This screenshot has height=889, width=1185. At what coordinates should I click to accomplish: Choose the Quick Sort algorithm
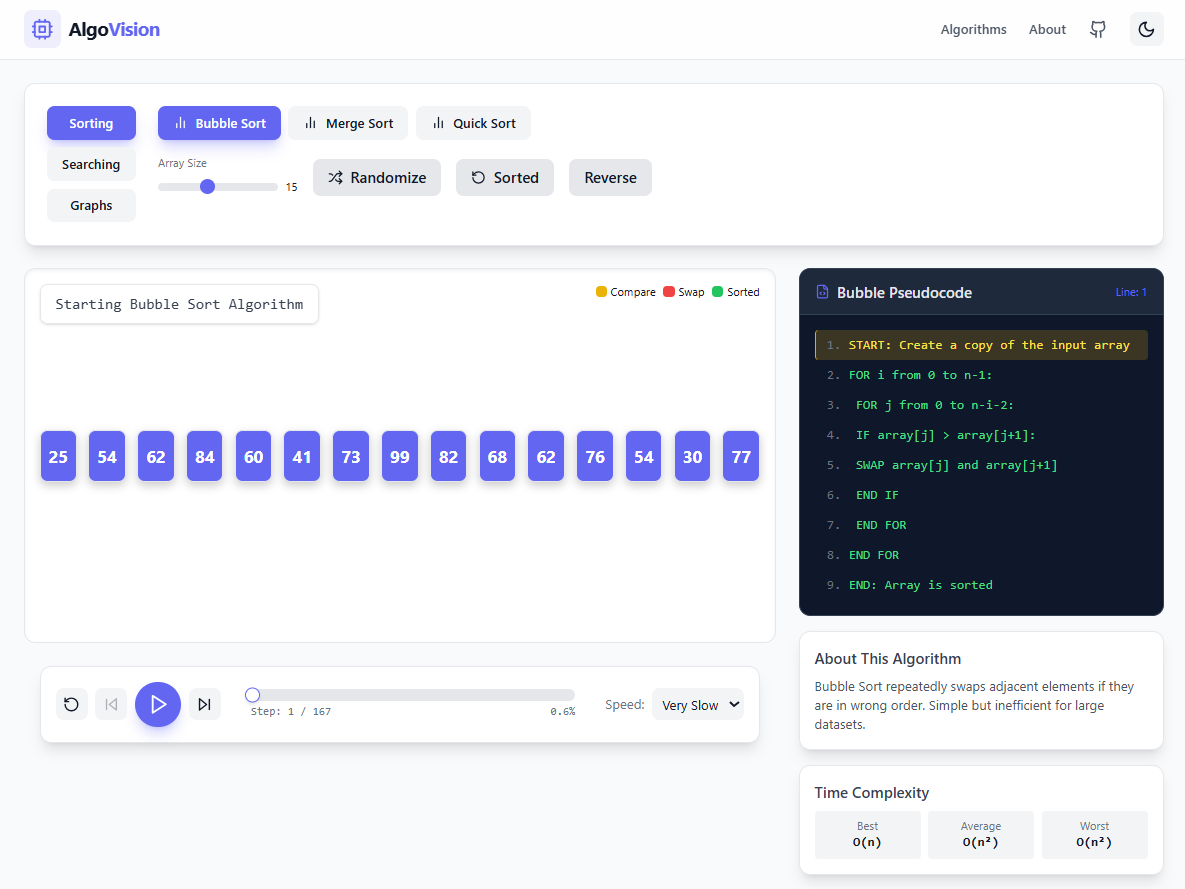click(x=473, y=123)
